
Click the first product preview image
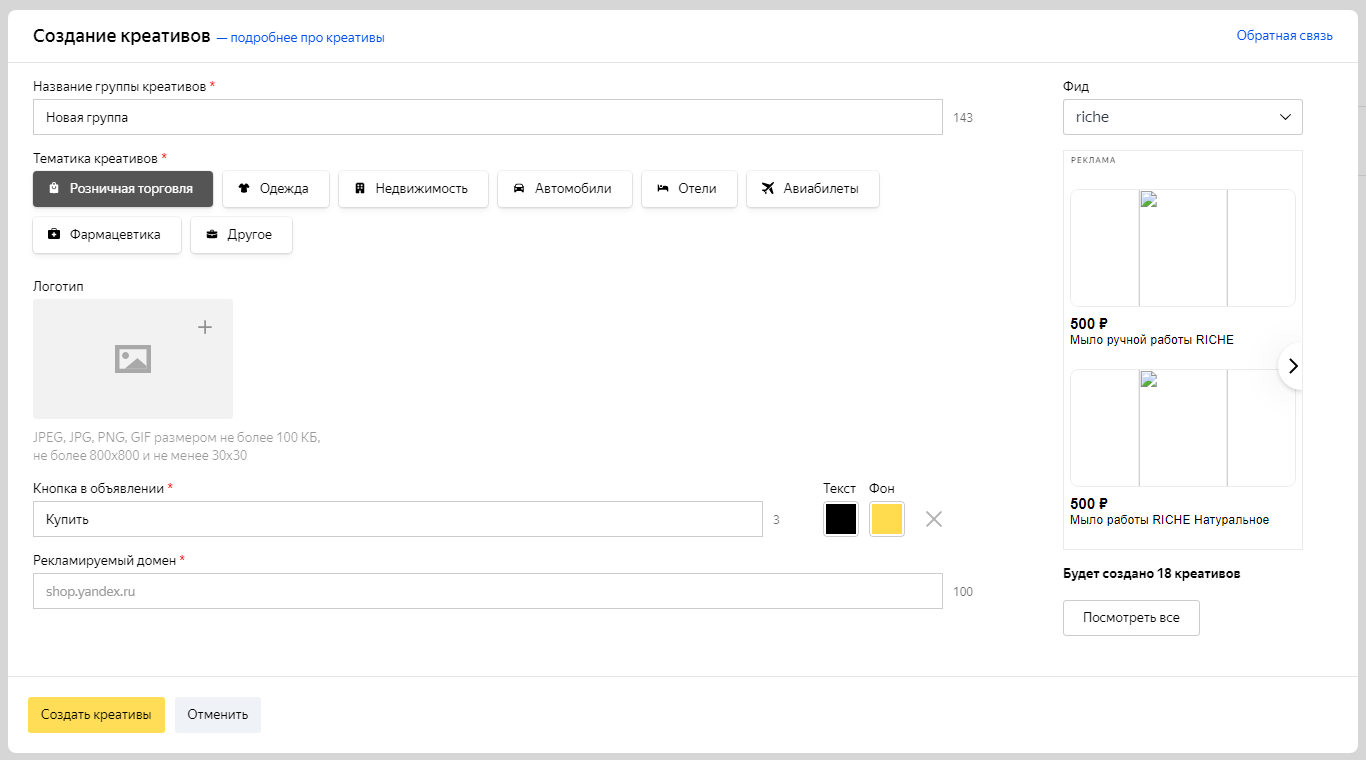tap(1183, 248)
